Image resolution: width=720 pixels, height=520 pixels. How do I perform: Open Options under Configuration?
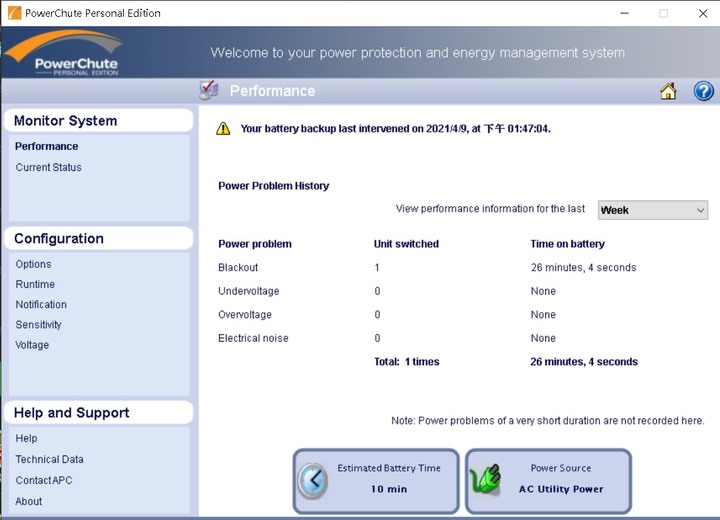click(x=34, y=264)
